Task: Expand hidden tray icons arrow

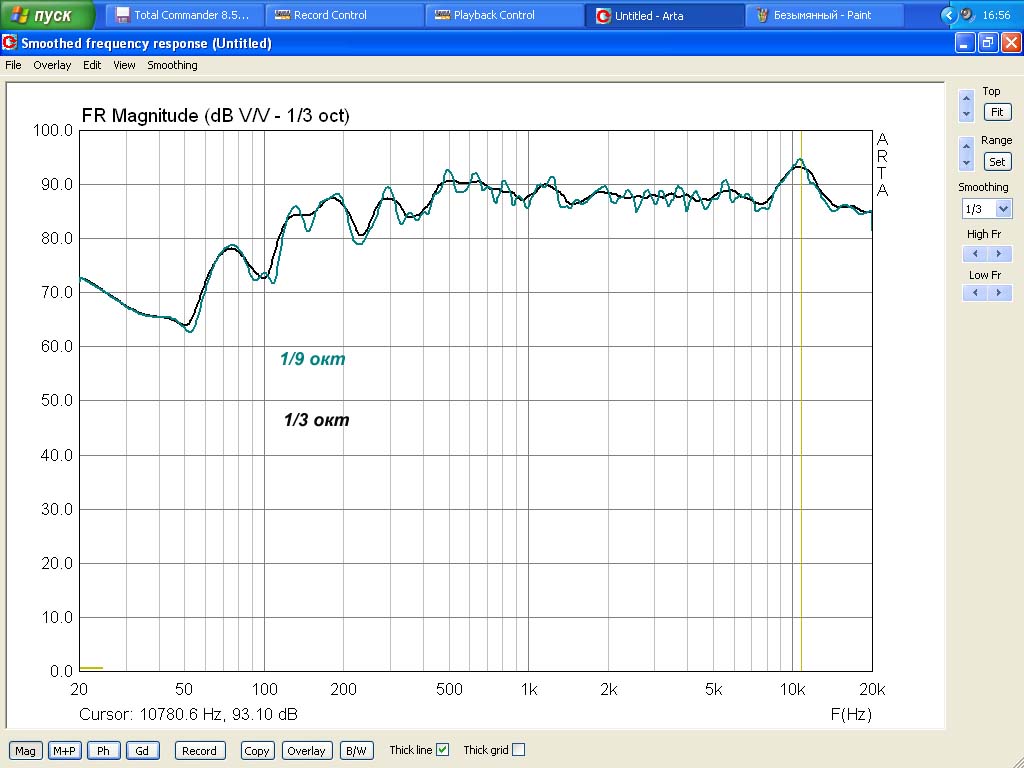Action: (x=948, y=15)
